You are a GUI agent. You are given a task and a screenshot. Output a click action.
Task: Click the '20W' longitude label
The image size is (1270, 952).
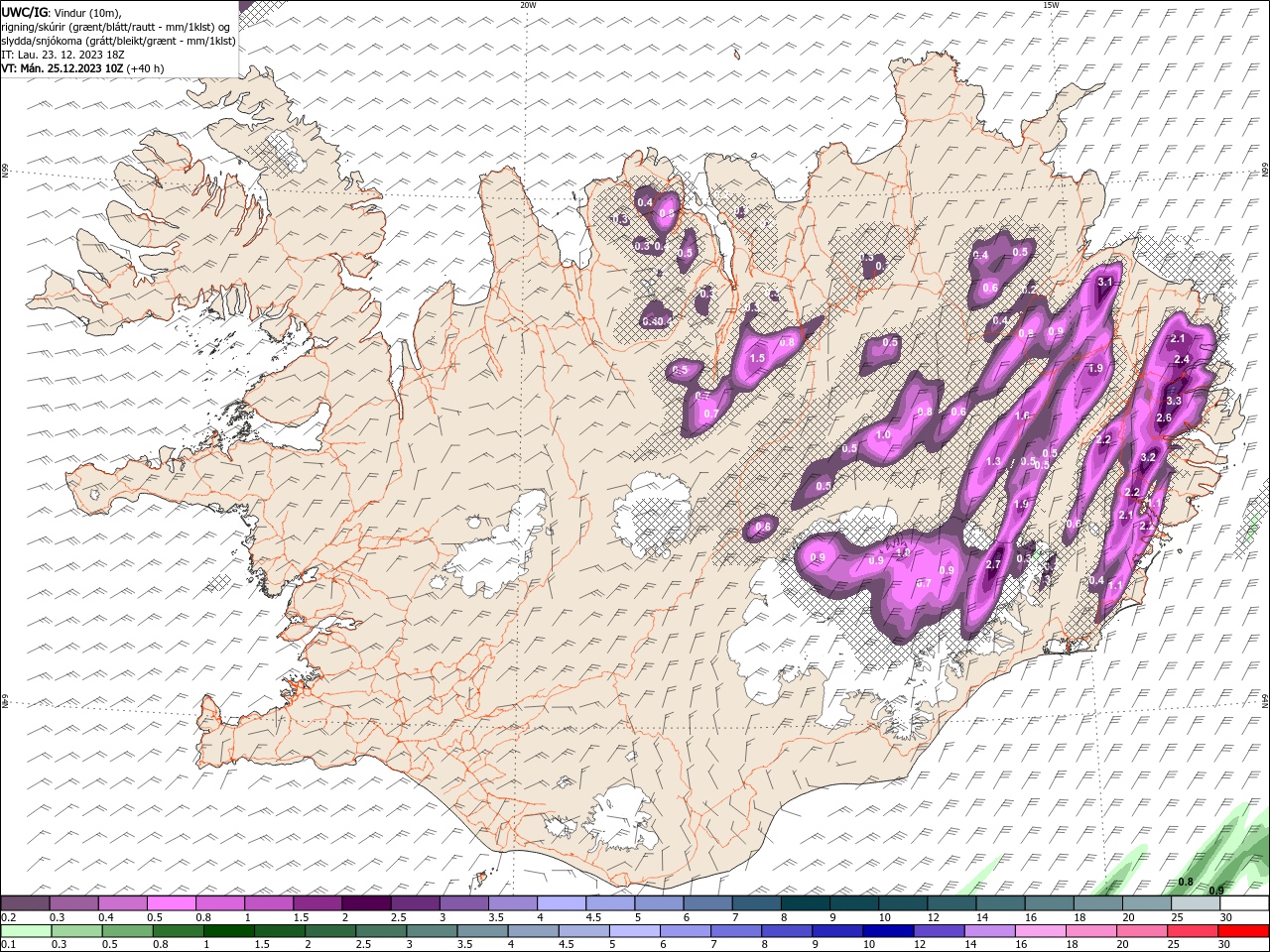point(528,5)
